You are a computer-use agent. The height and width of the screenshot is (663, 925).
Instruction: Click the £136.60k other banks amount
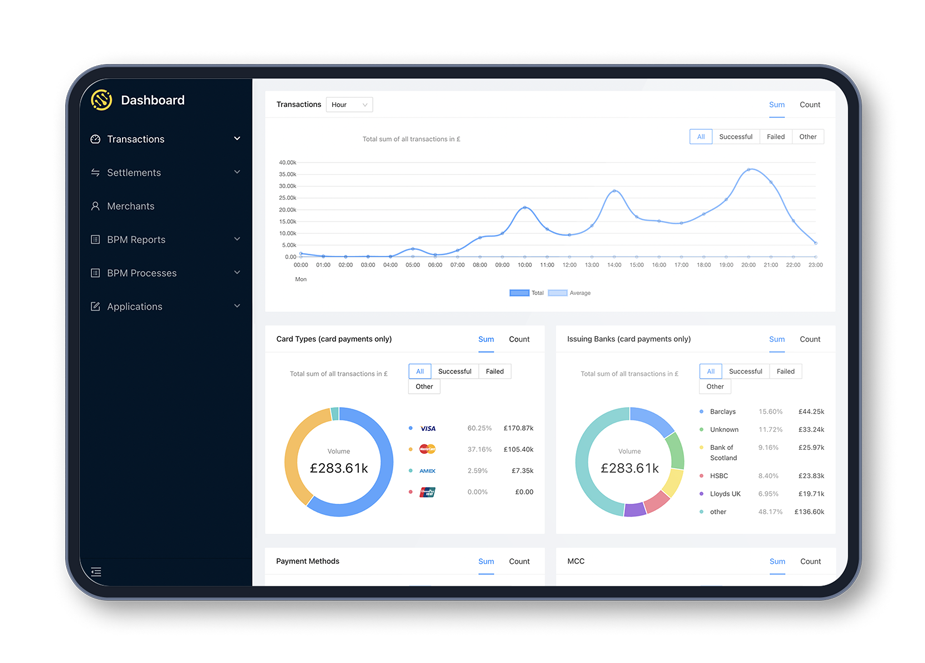[x=809, y=512]
